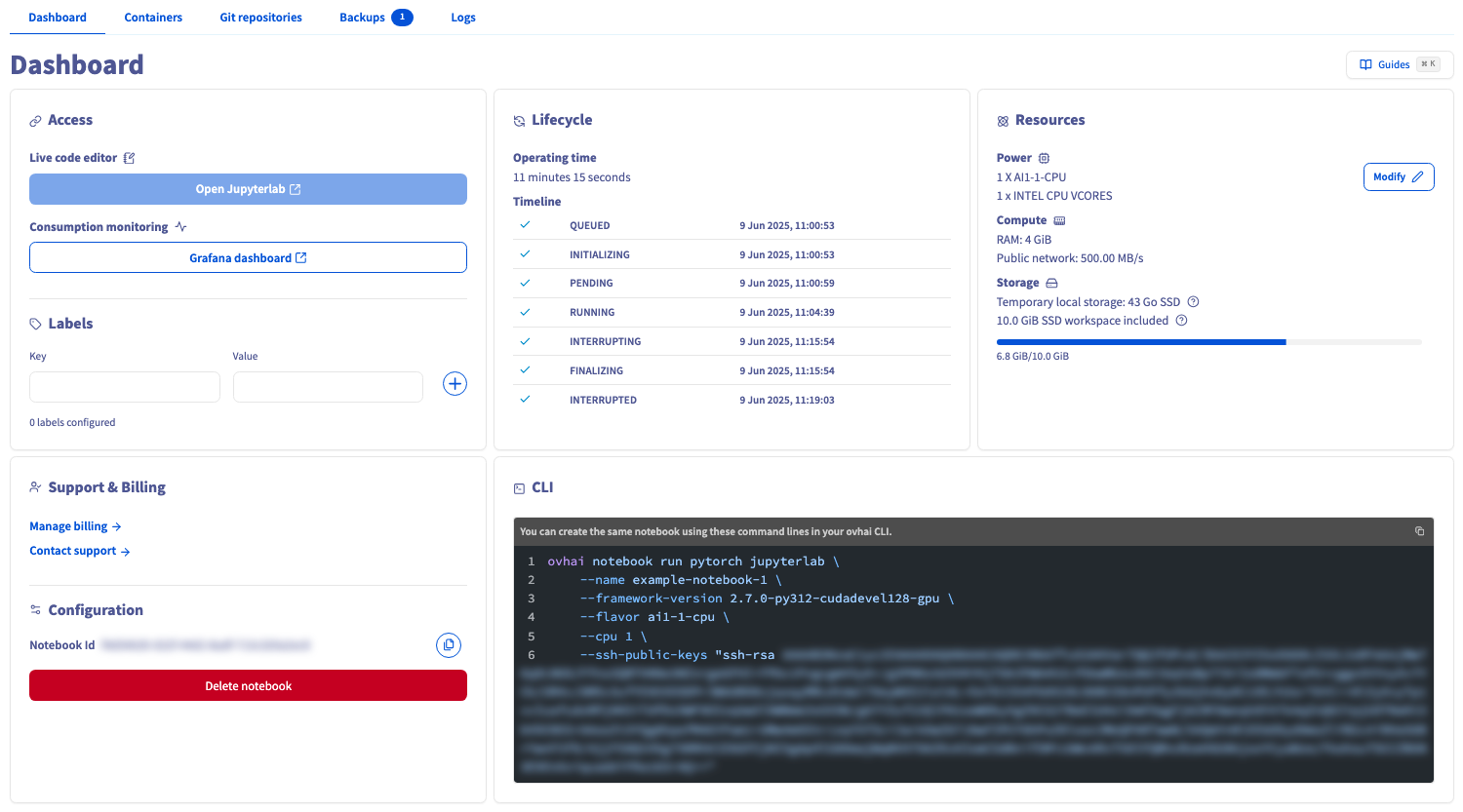
Task: Click the '--framework-version' command line
Action: click(767, 599)
